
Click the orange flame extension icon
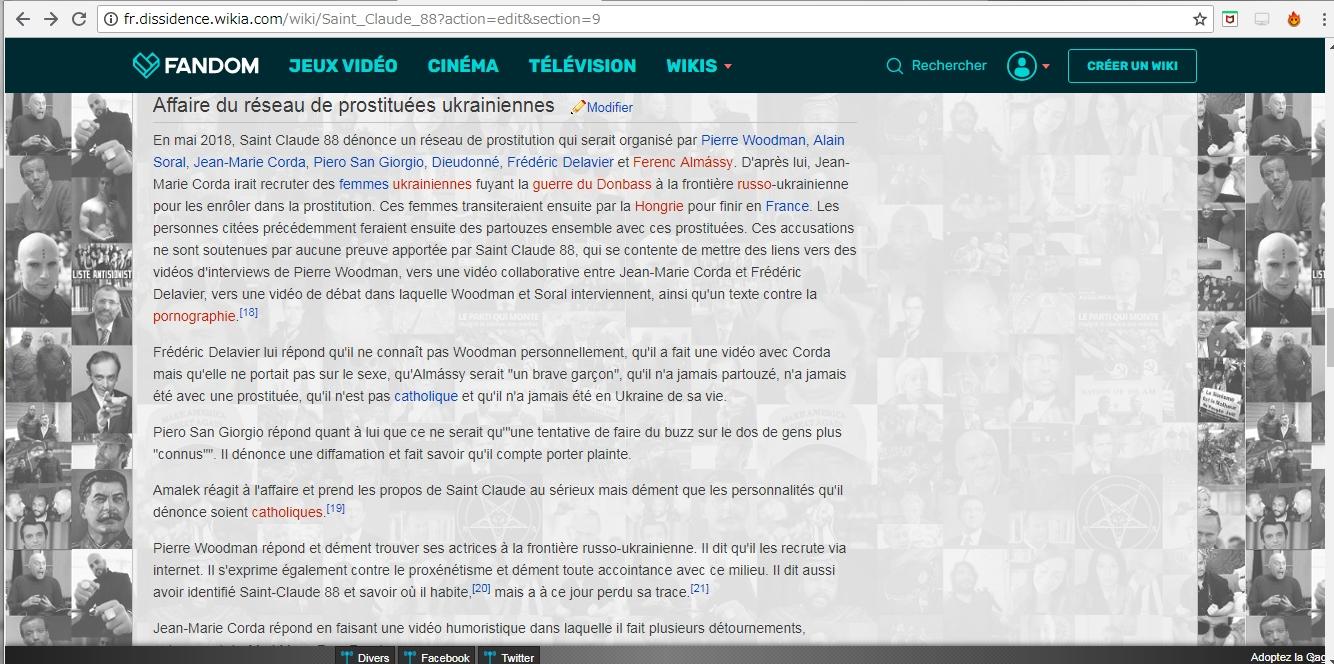point(1293,19)
